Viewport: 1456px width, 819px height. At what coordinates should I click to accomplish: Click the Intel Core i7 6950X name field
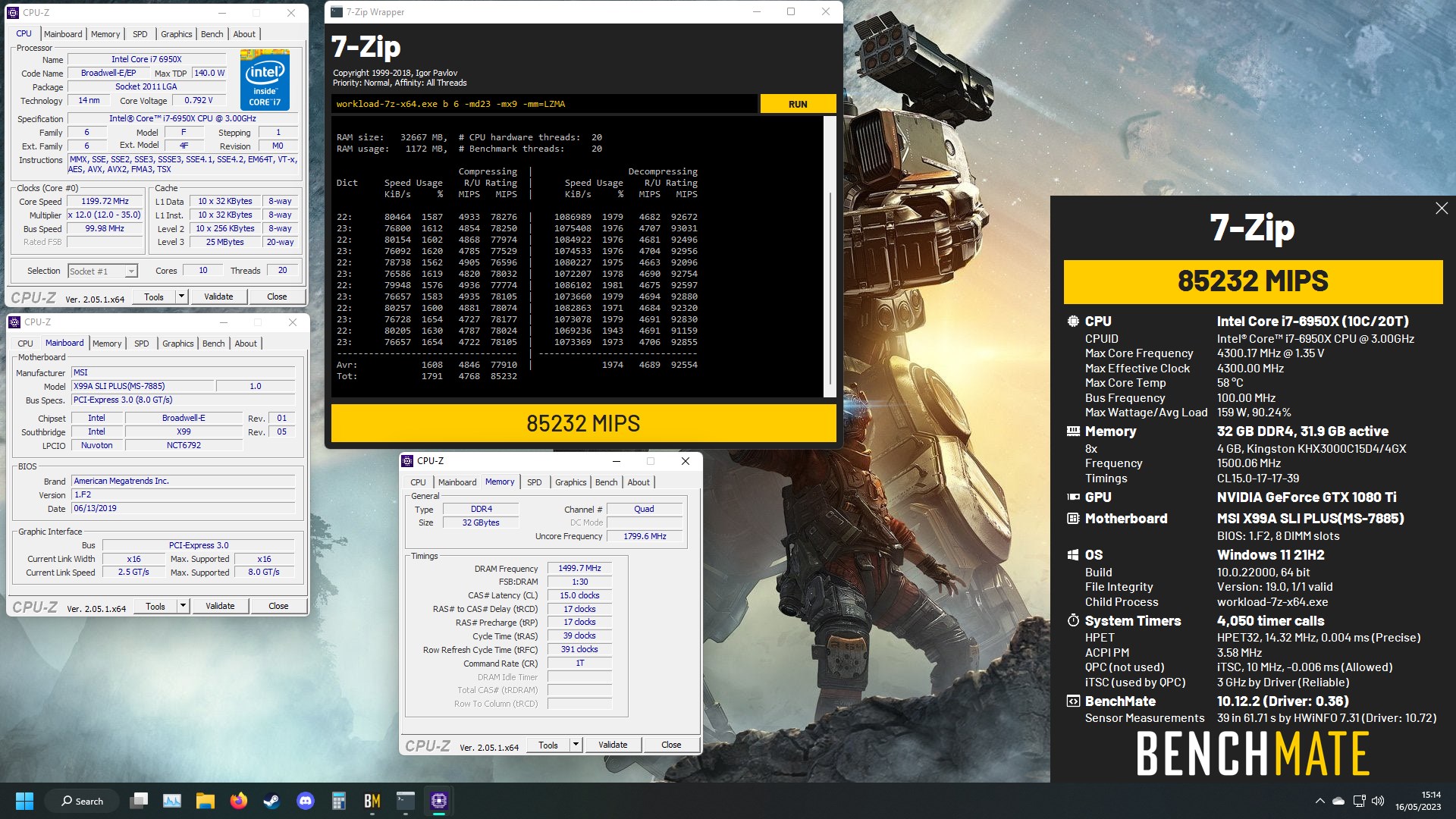[x=147, y=59]
